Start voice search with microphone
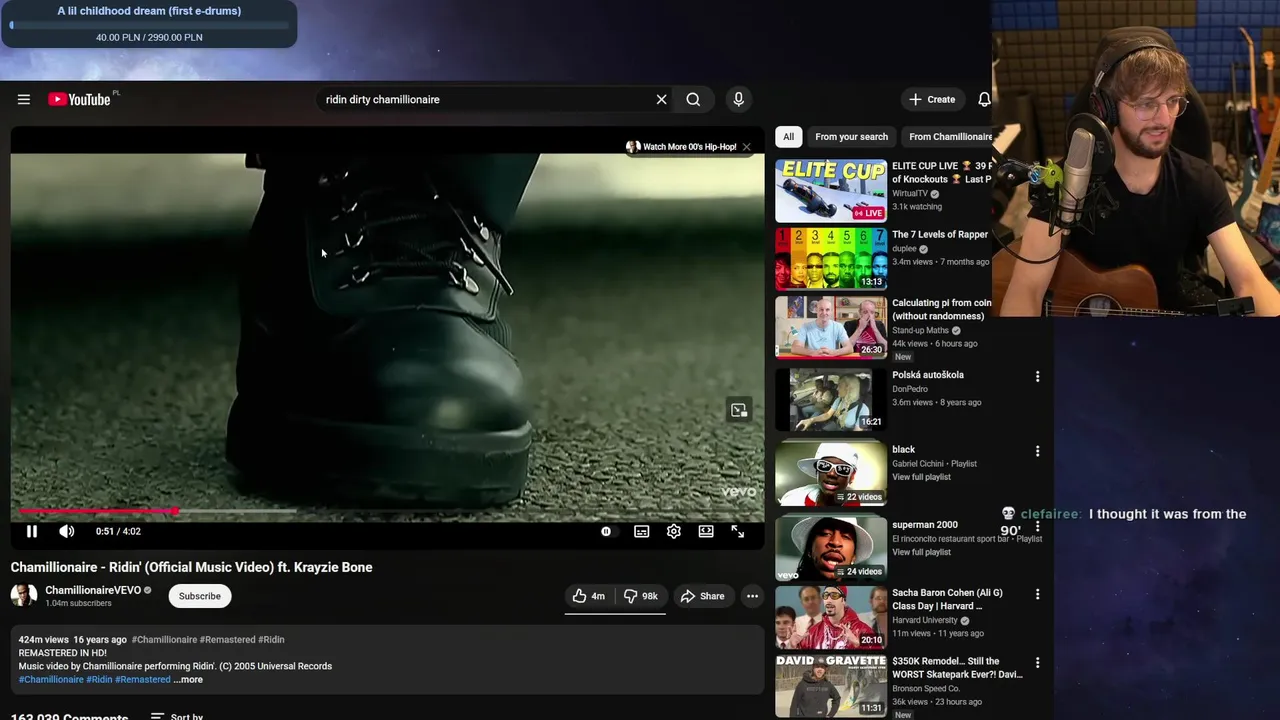 (738, 99)
